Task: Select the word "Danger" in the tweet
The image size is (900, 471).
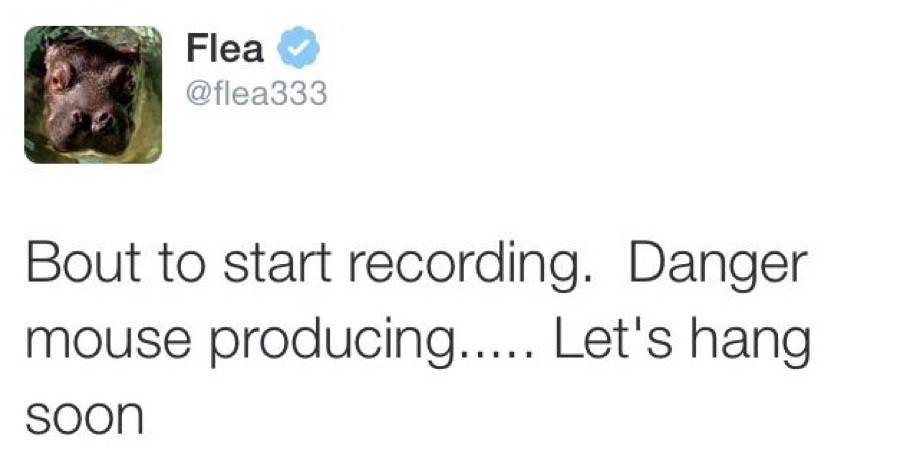Action: pyautogui.click(x=717, y=266)
